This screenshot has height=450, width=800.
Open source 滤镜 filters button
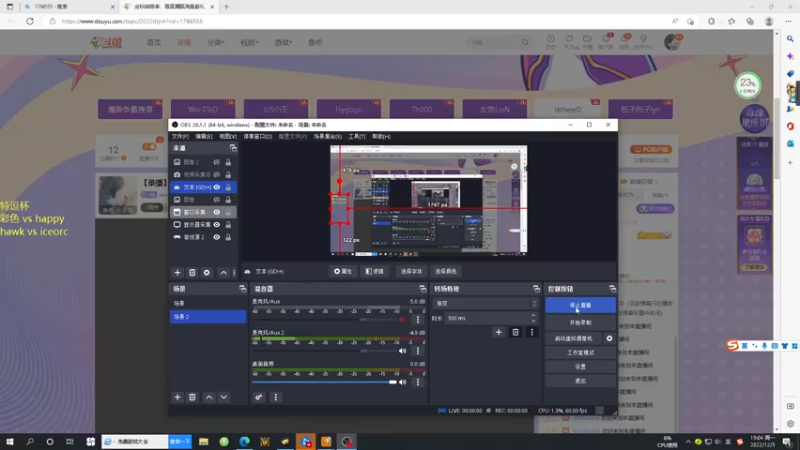374,271
